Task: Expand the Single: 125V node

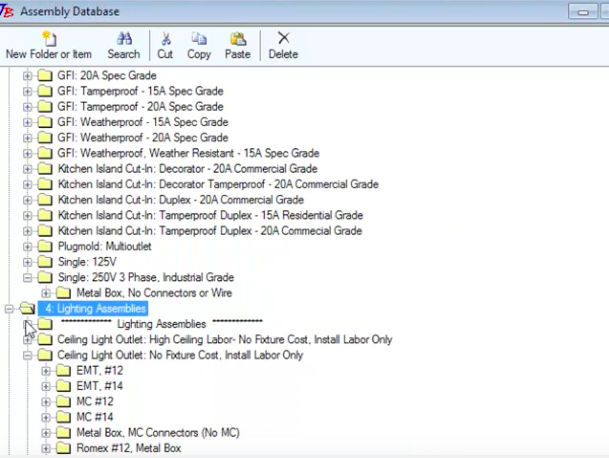Action: 27,262
